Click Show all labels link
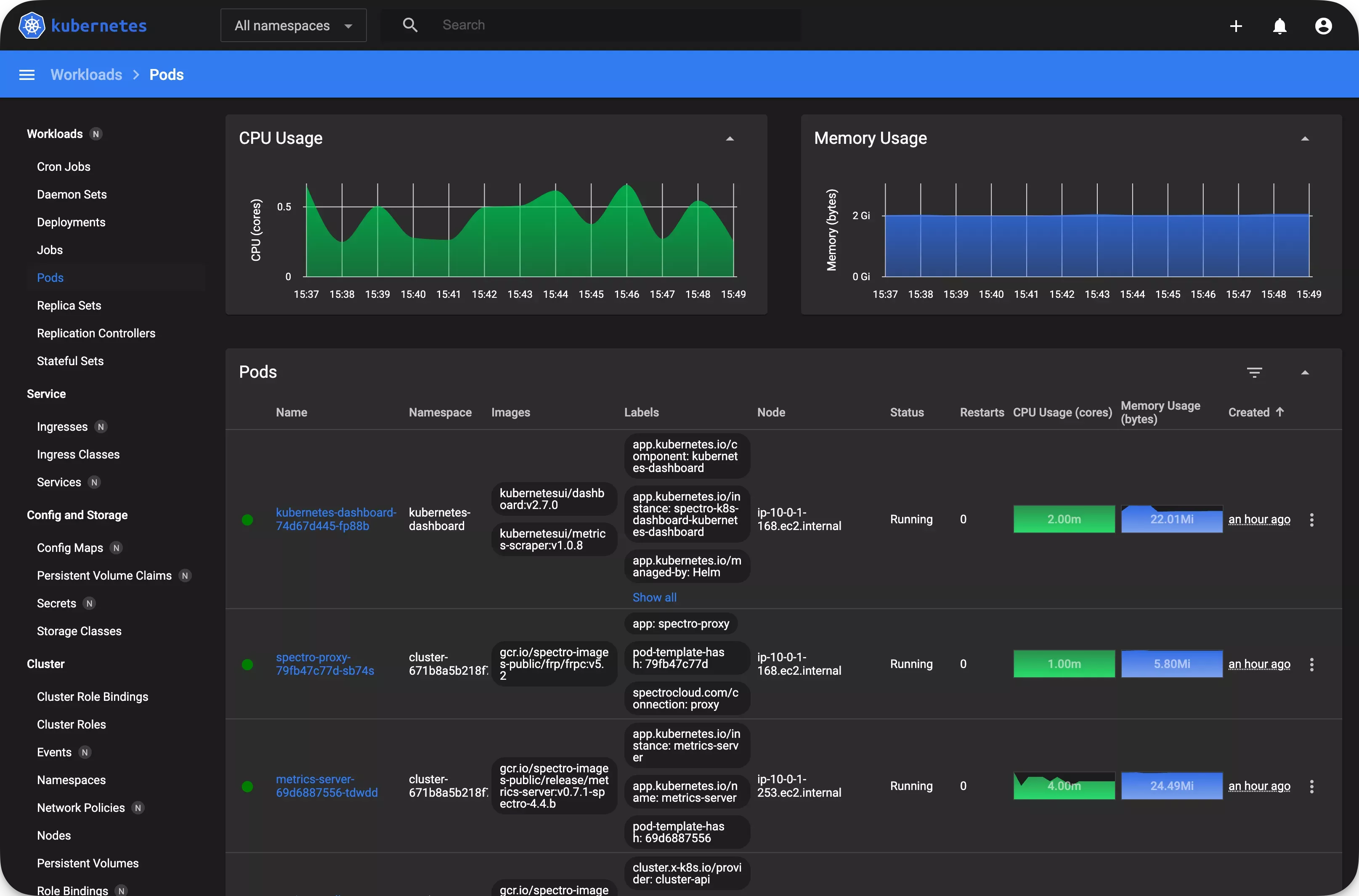This screenshot has height=896, width=1359. [x=654, y=597]
